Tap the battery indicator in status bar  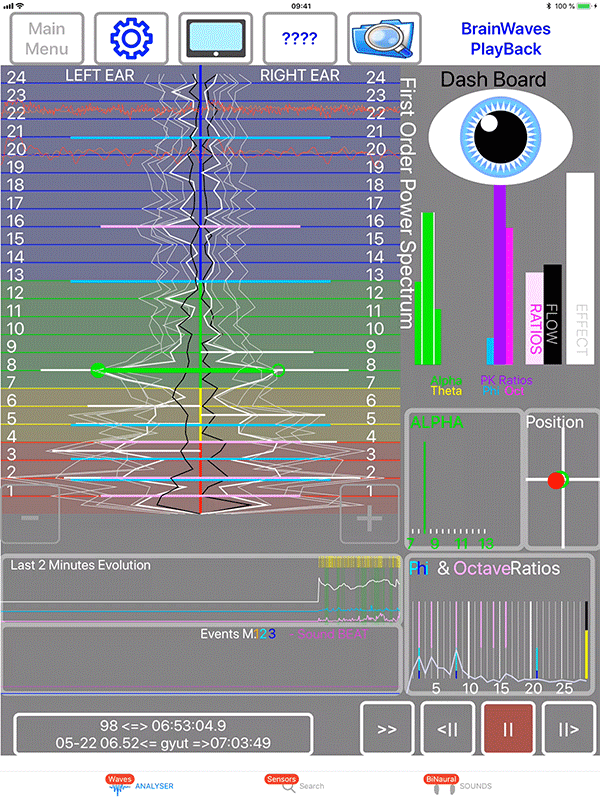585,6
